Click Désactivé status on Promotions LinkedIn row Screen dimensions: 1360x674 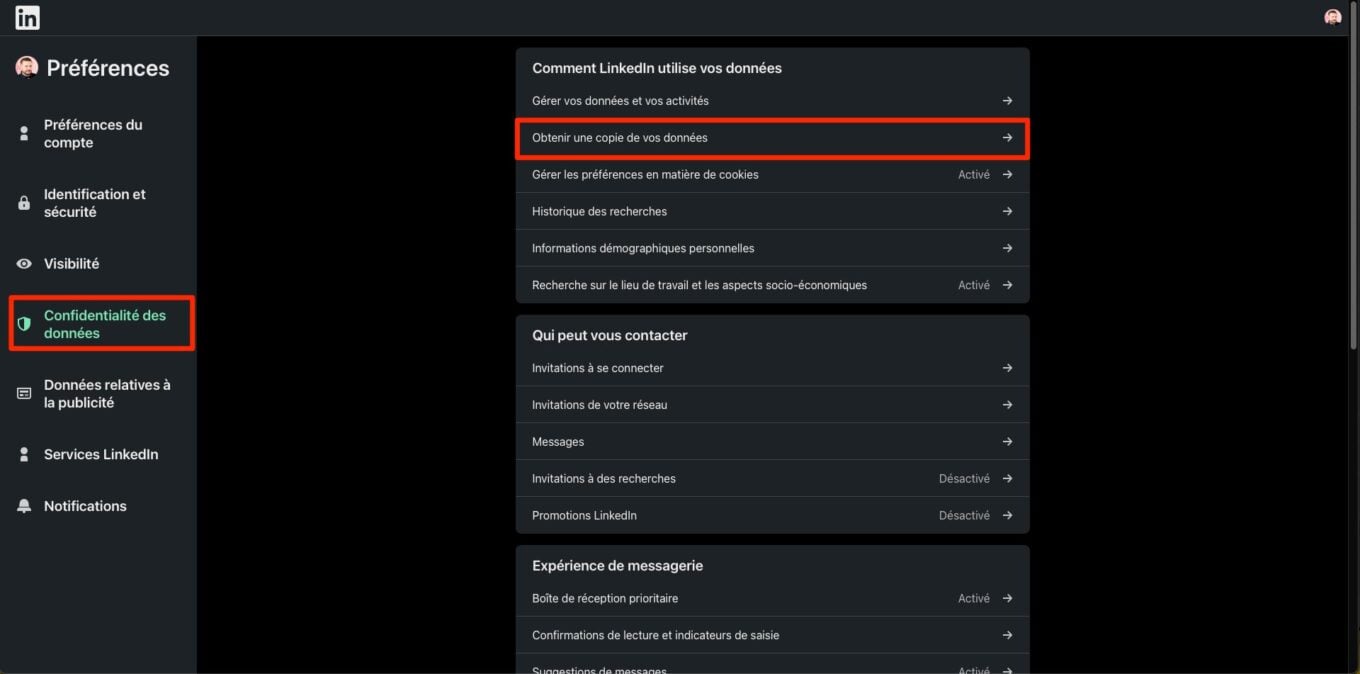pos(964,516)
